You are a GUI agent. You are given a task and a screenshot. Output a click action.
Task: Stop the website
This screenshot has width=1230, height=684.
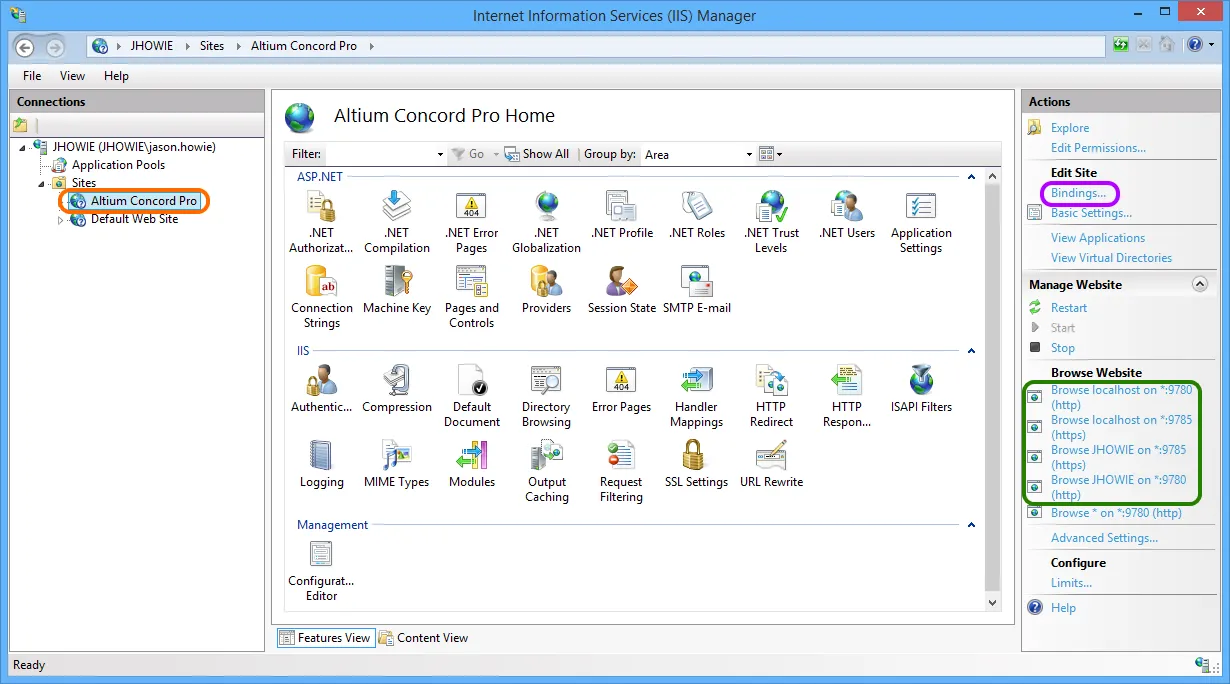1063,348
